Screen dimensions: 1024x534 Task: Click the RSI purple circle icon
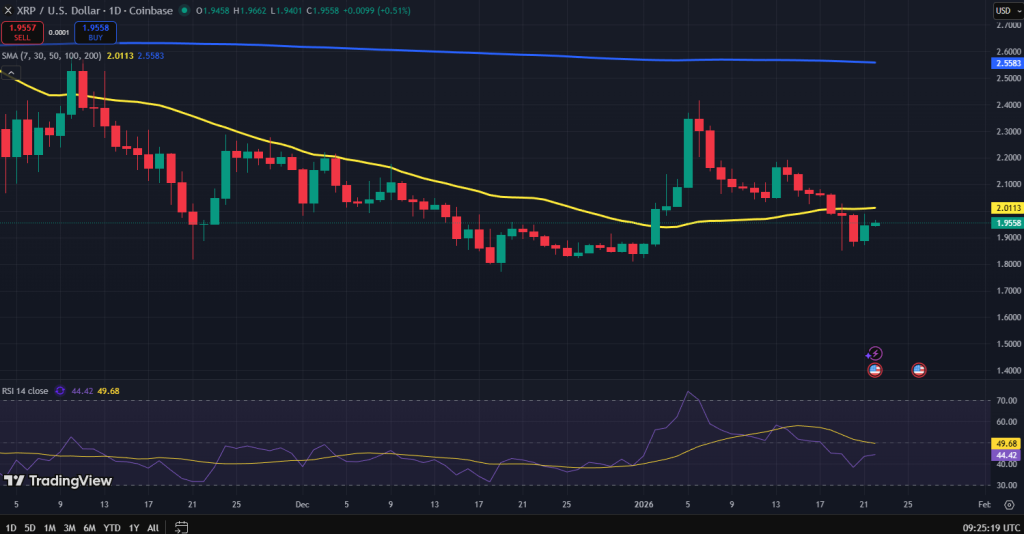60,391
